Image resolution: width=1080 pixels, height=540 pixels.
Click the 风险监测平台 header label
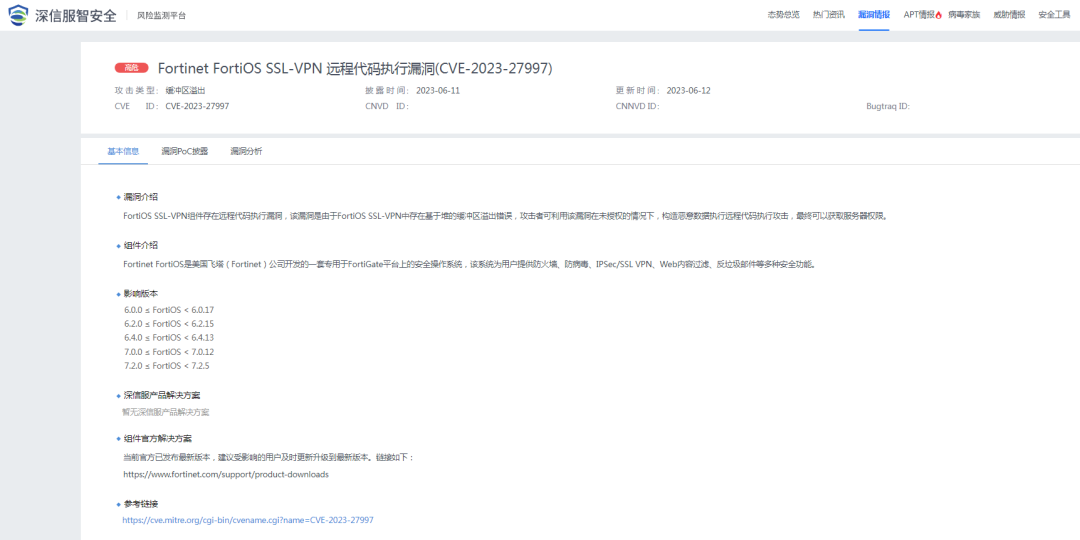coord(161,15)
